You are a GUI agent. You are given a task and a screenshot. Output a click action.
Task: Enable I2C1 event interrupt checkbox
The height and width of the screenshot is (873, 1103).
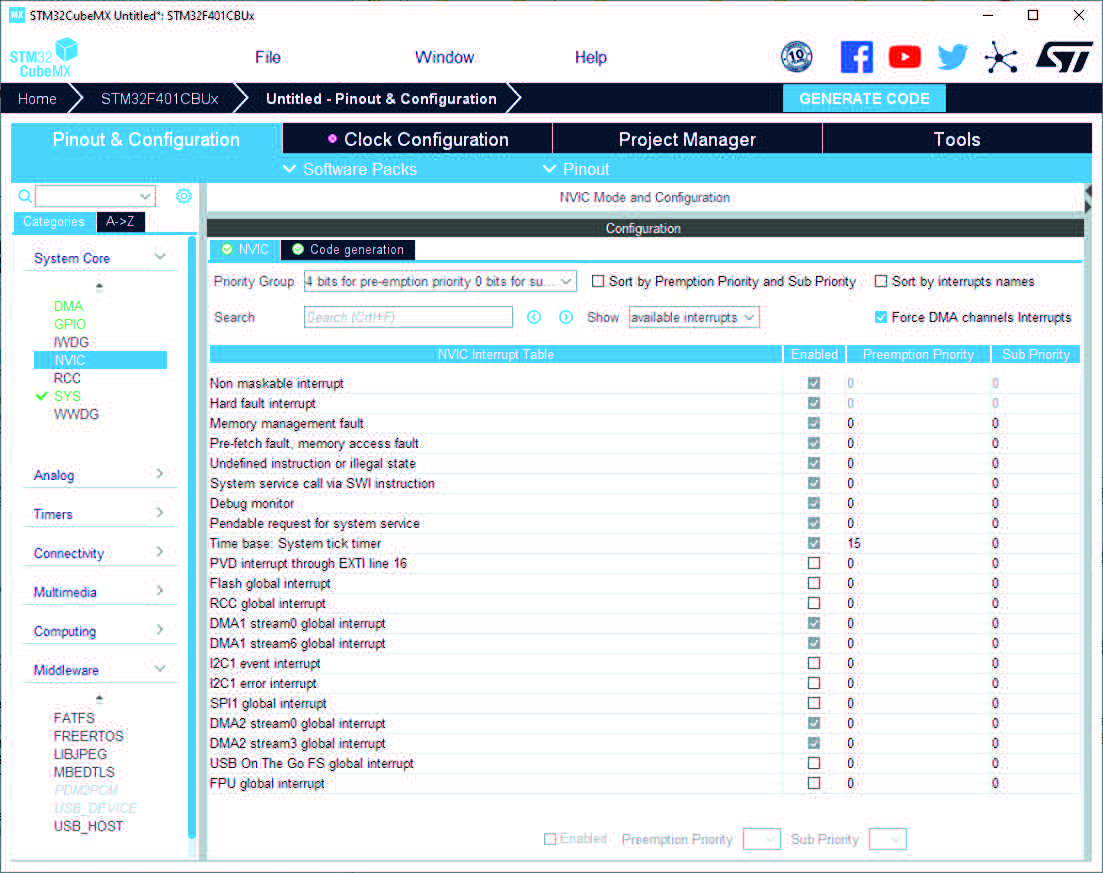click(814, 663)
